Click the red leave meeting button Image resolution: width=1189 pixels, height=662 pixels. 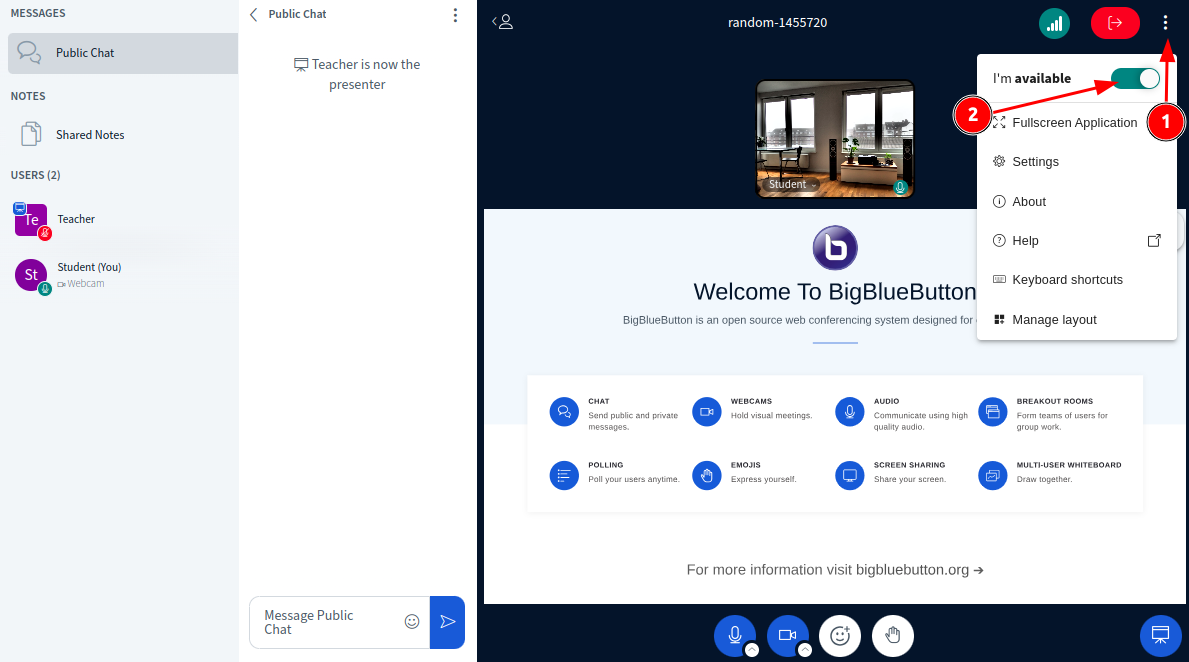click(1115, 23)
